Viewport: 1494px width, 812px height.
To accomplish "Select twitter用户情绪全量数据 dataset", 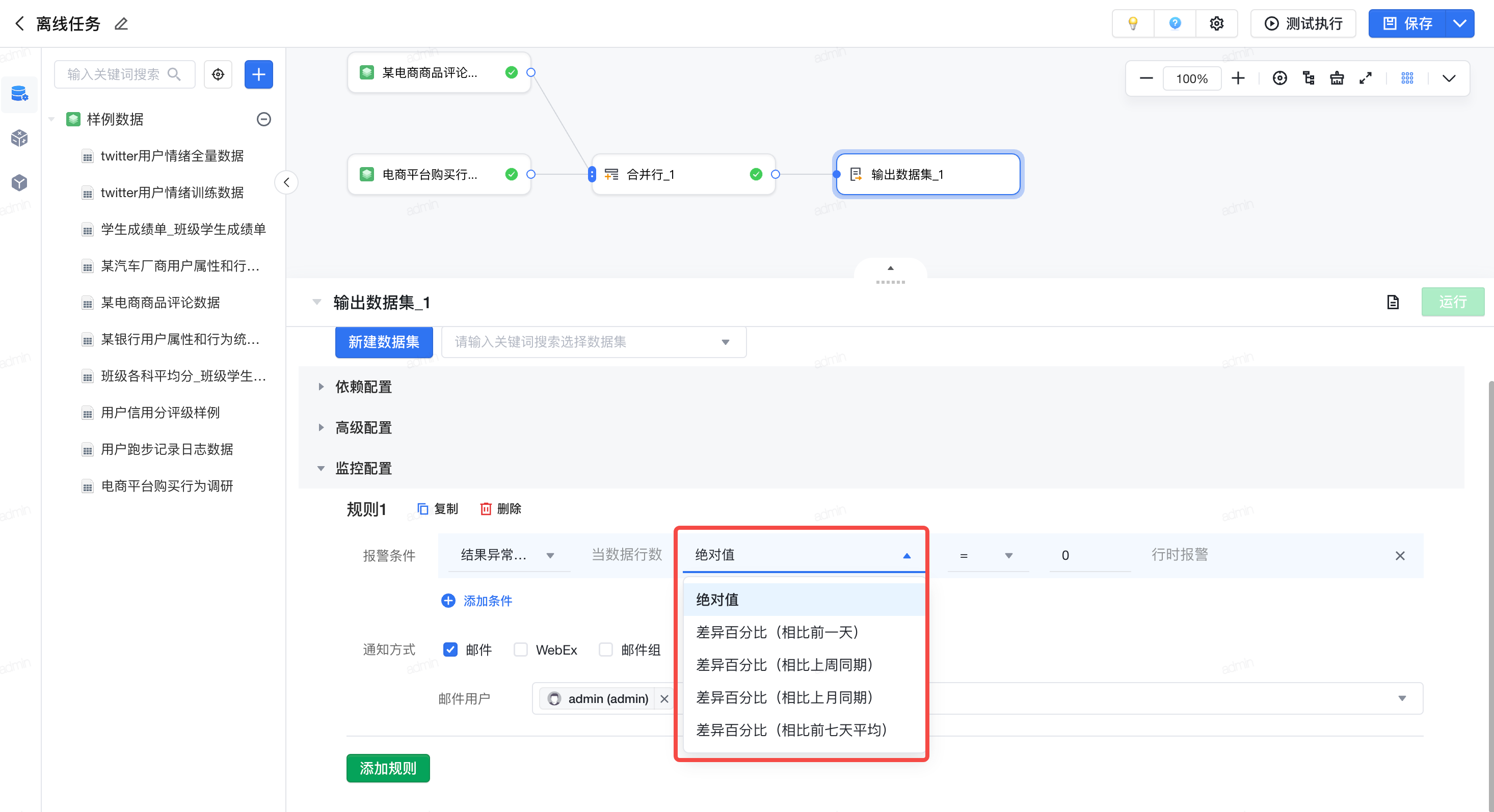I will (x=172, y=155).
